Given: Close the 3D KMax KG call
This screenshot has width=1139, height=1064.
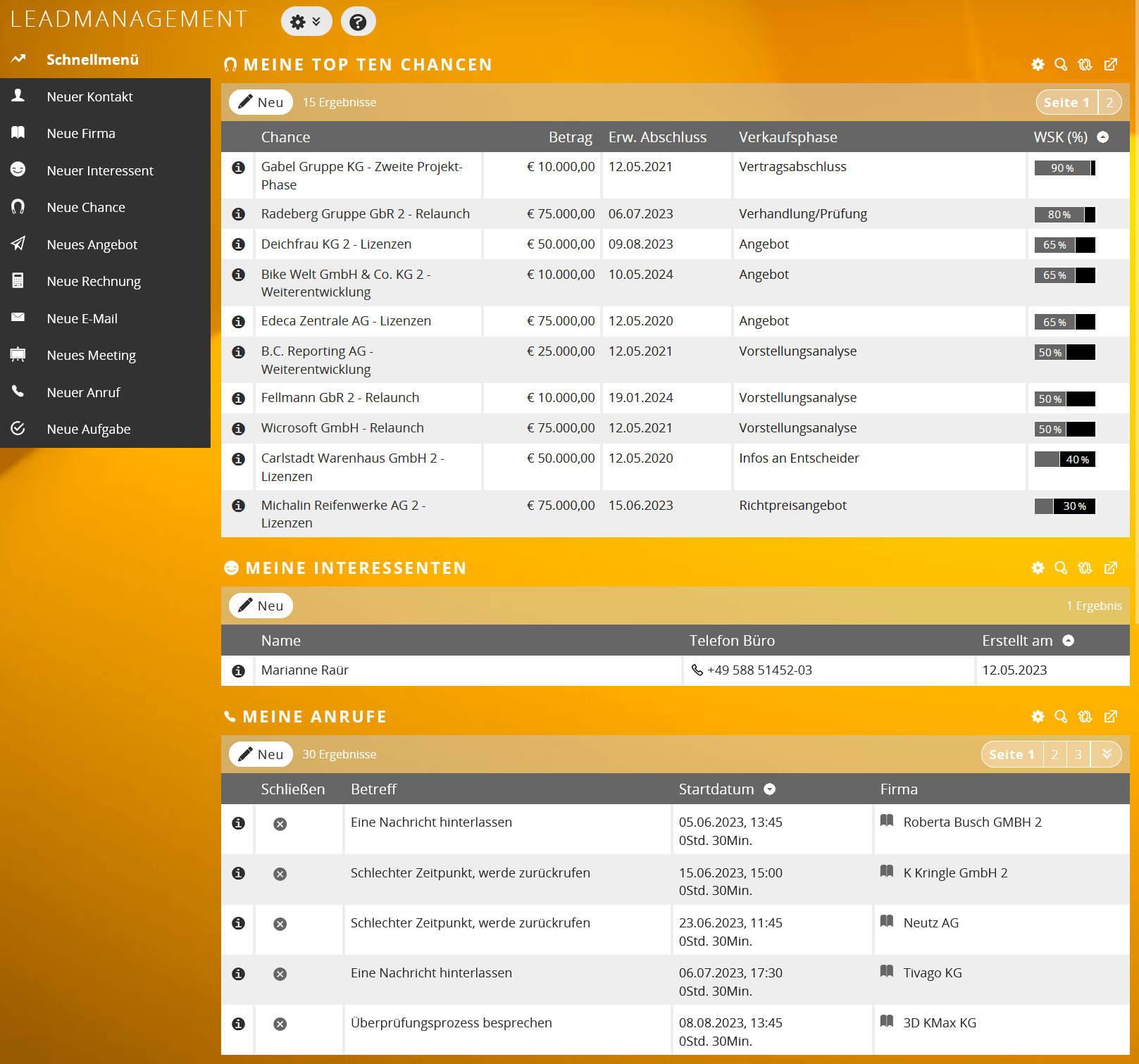Looking at the screenshot, I should (280, 1024).
